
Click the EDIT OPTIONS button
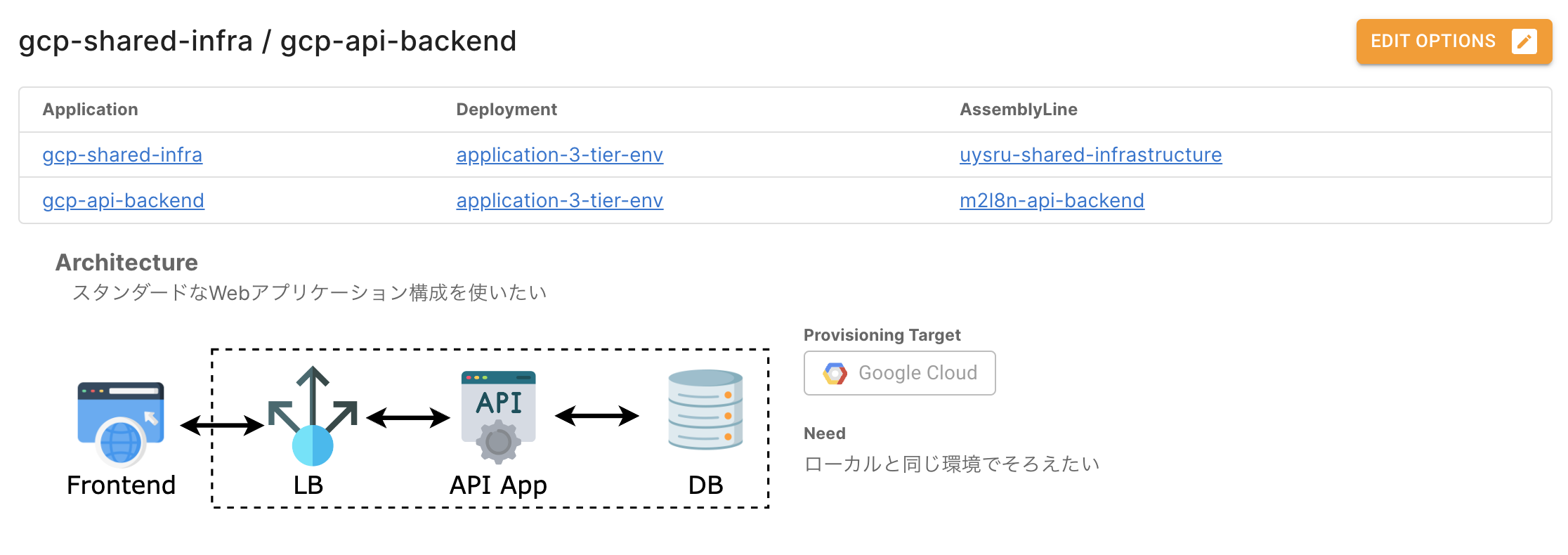(1433, 41)
